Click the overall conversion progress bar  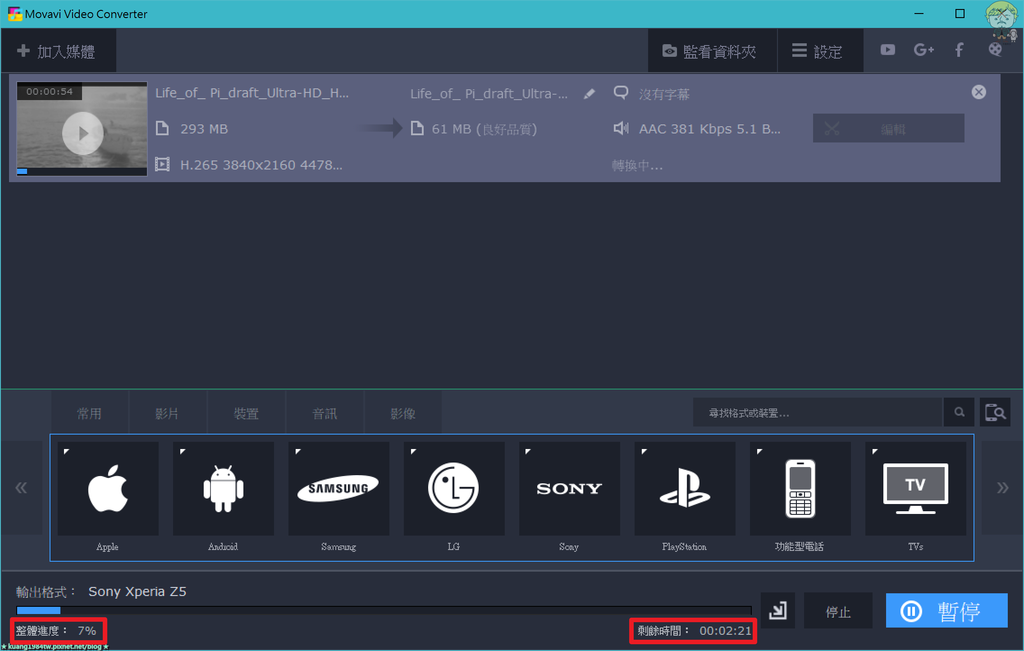pos(384,611)
